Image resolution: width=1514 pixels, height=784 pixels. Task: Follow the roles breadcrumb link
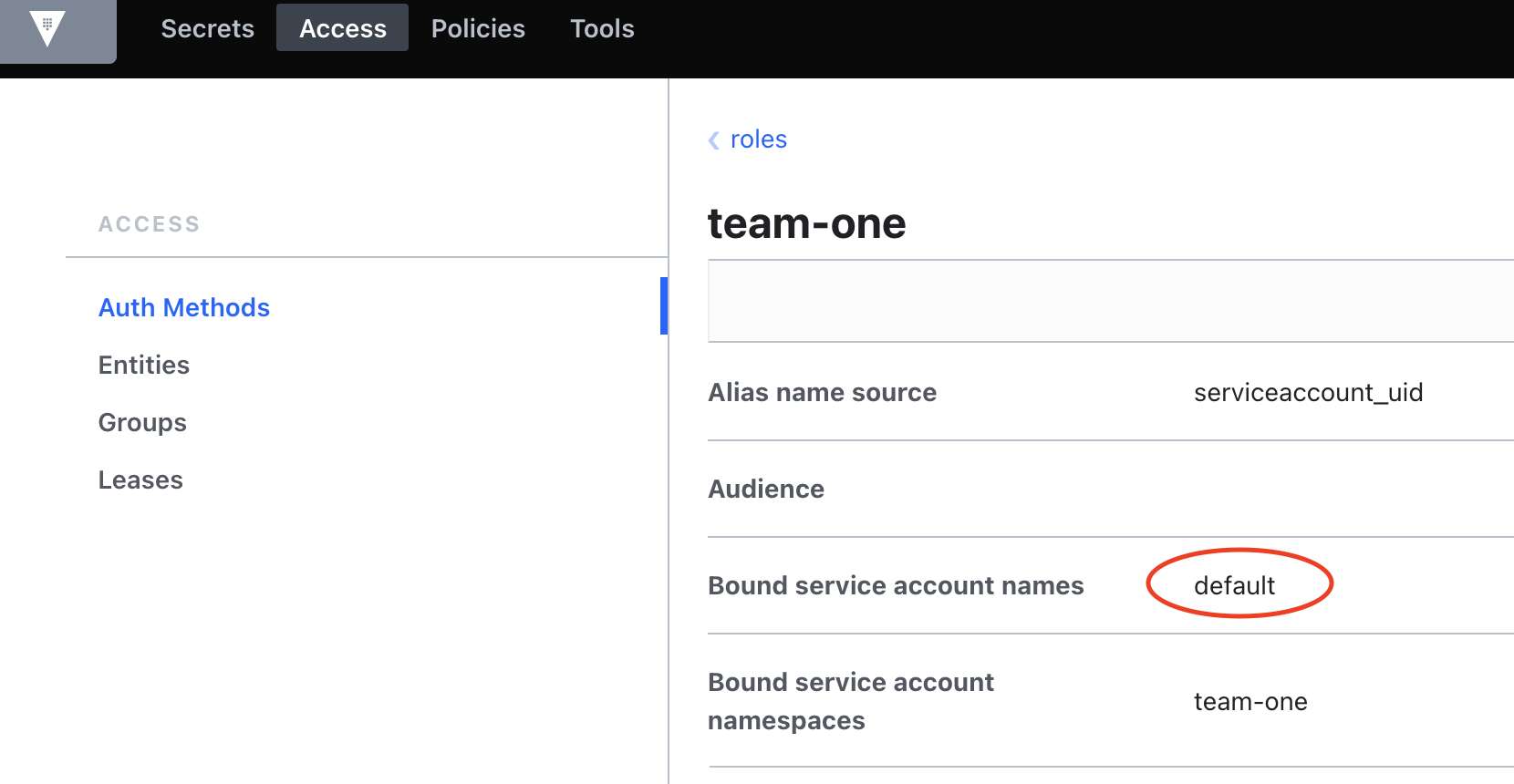point(758,139)
